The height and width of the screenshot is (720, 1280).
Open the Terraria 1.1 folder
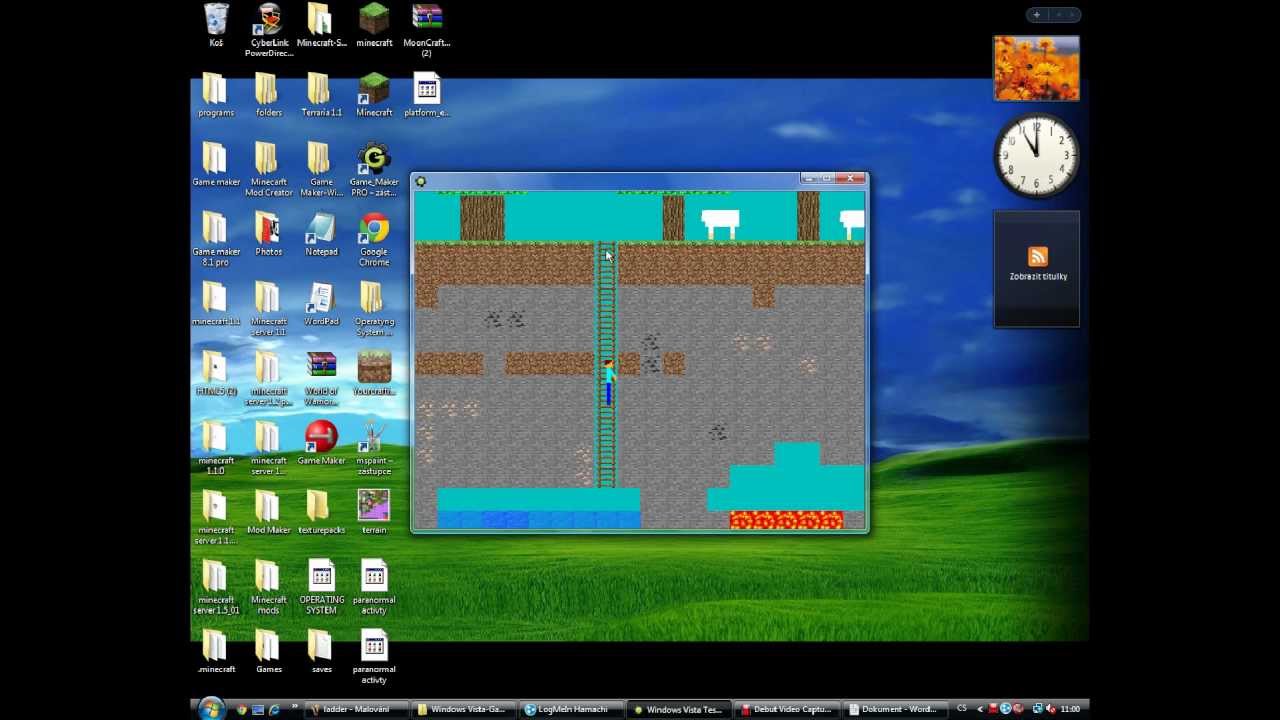[x=321, y=95]
